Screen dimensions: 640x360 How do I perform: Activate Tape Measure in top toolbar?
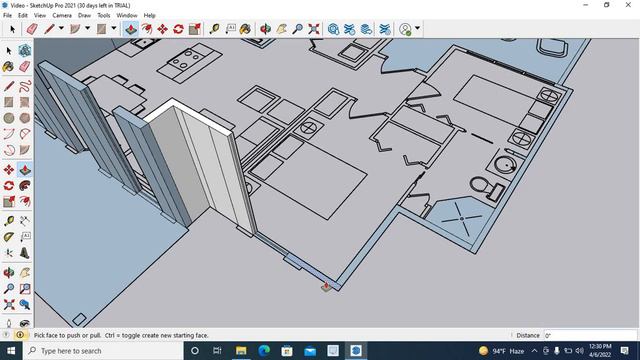pyautogui.click(x=215, y=29)
